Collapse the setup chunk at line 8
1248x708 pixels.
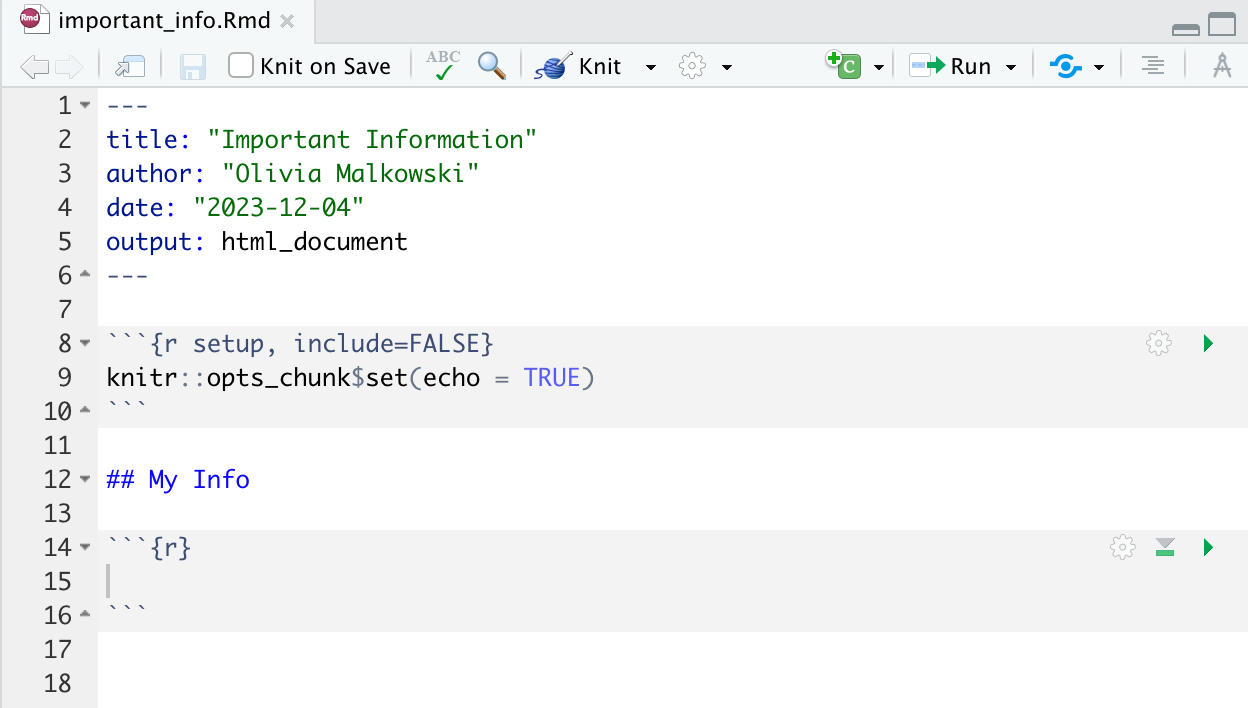click(x=84, y=343)
